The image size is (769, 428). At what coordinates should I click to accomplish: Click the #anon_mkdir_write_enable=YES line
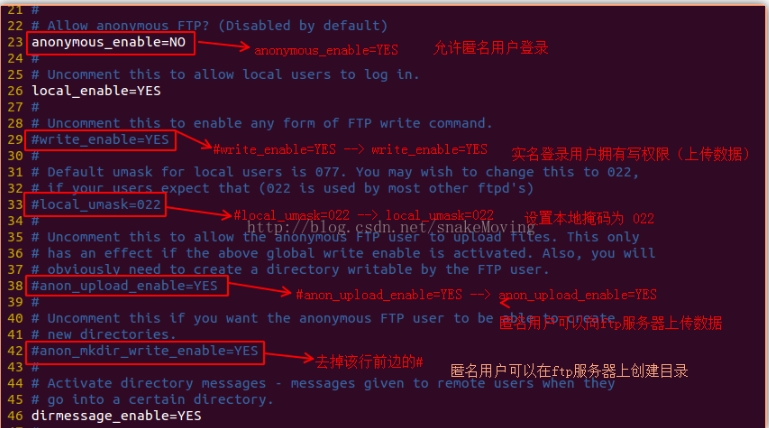(145, 351)
